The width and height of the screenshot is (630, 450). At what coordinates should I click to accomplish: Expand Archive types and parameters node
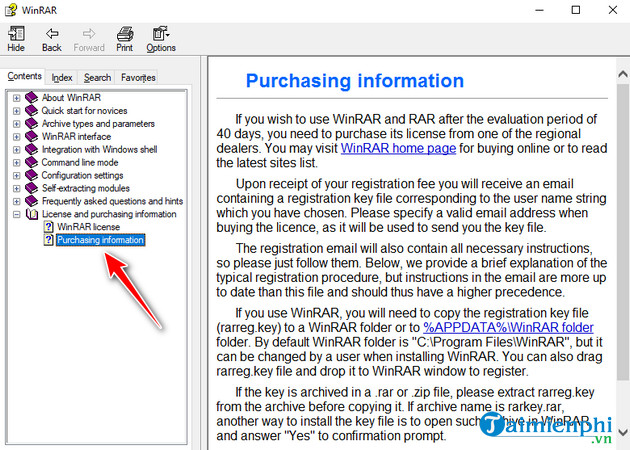click(x=16, y=124)
